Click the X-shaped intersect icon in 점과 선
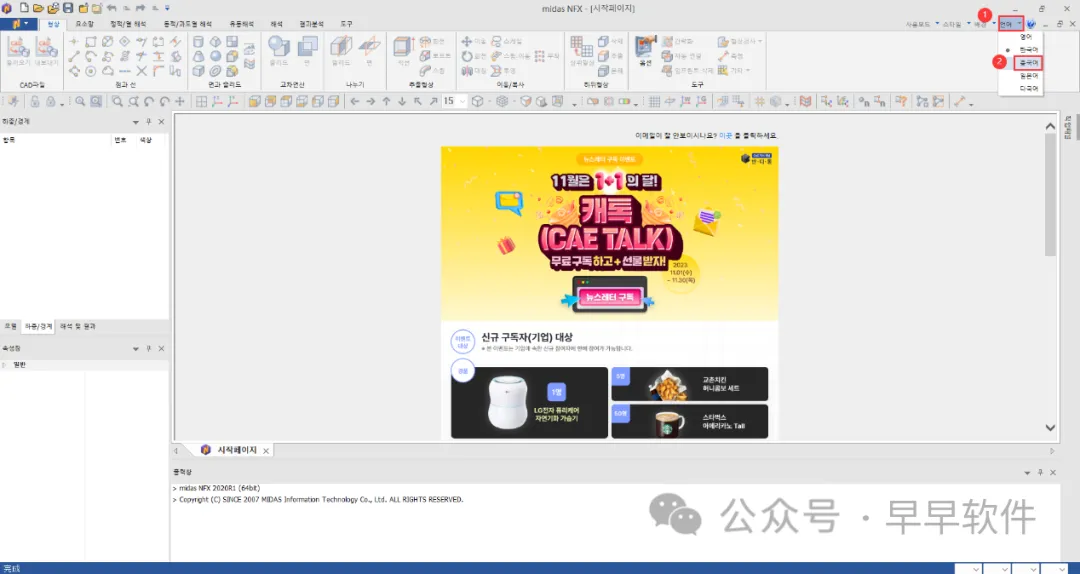1080x574 pixels. tap(141, 70)
